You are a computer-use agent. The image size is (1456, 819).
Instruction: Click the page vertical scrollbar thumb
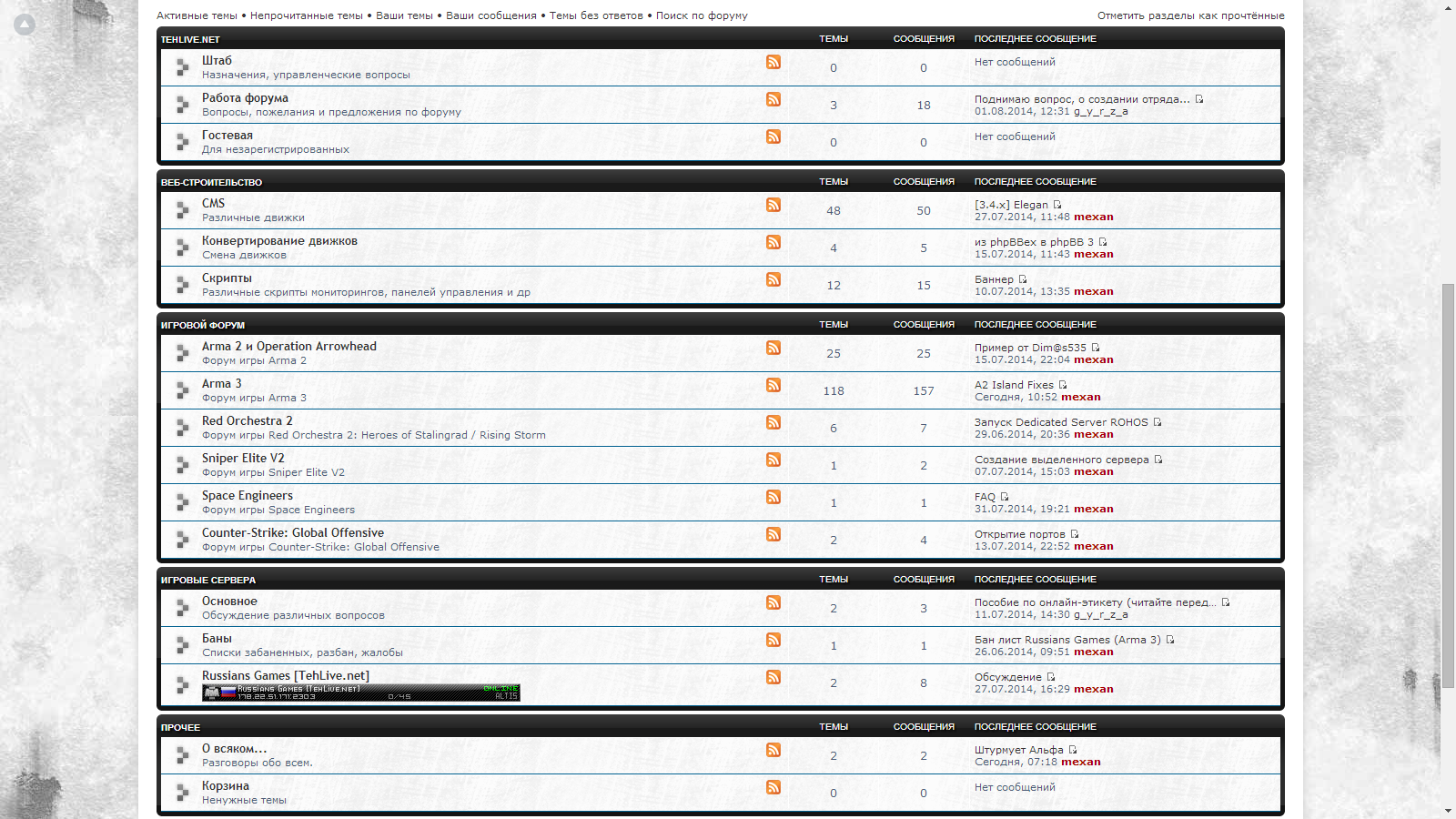(x=1448, y=486)
